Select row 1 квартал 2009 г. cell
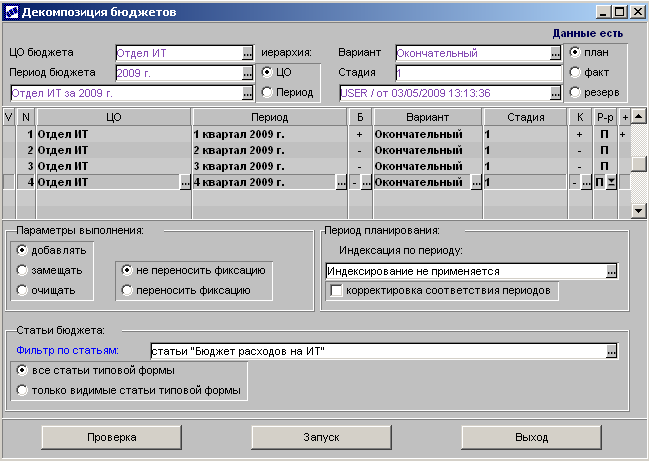This screenshot has width=649, height=461. tap(269, 134)
